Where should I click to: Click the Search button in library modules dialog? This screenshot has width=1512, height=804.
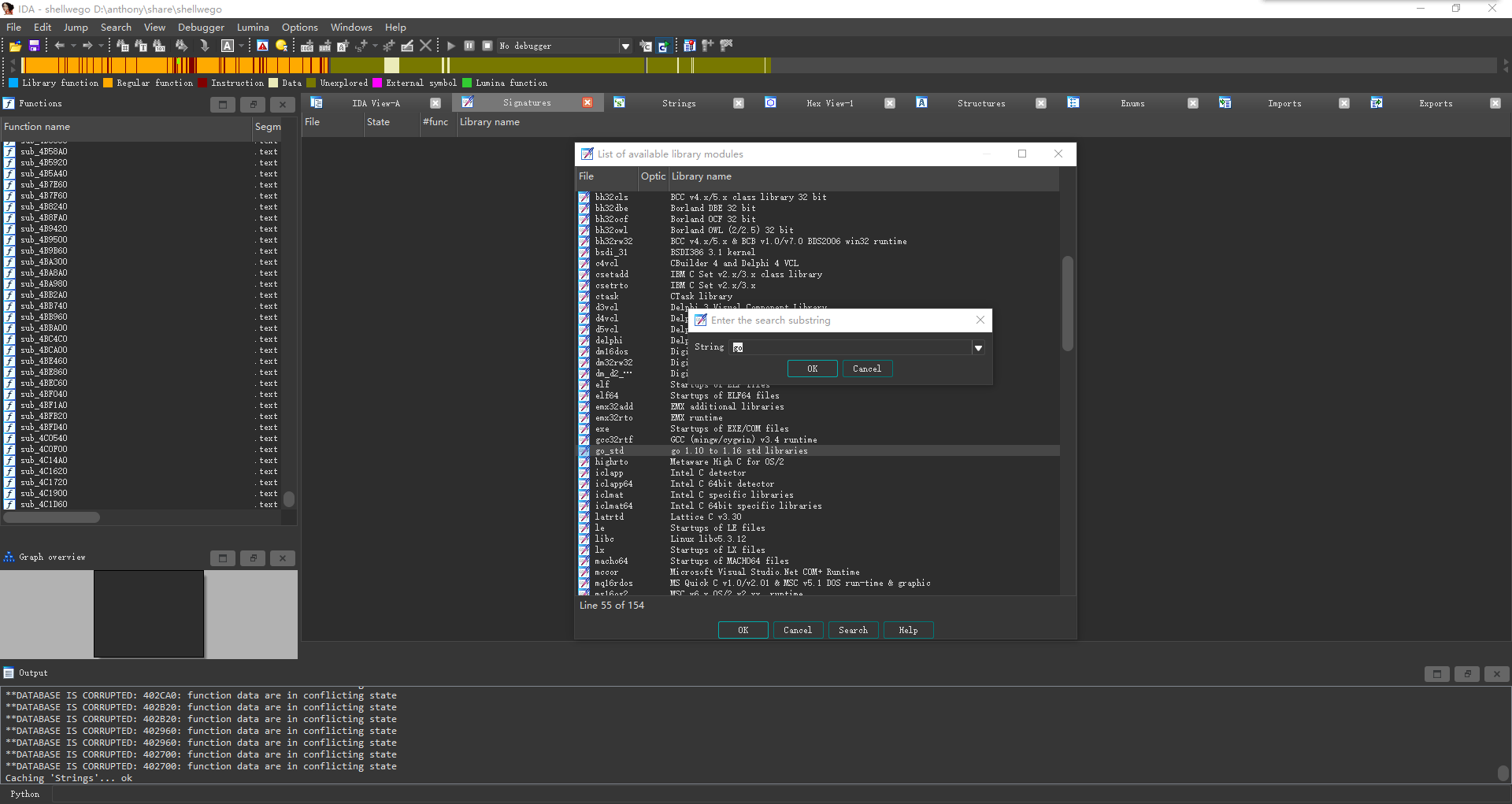853,630
